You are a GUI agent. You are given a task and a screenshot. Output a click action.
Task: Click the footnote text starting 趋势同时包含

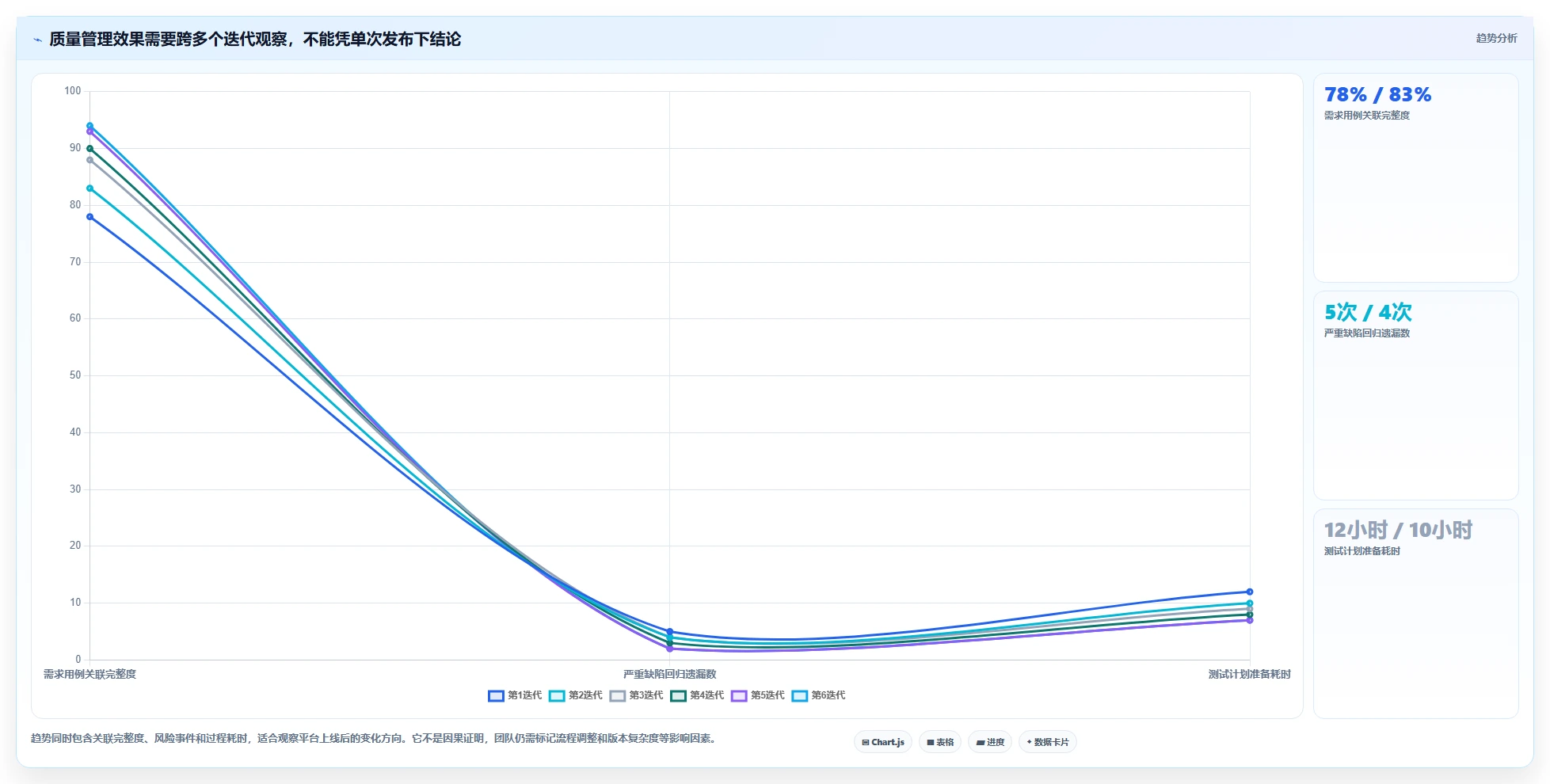pyautogui.click(x=373, y=738)
